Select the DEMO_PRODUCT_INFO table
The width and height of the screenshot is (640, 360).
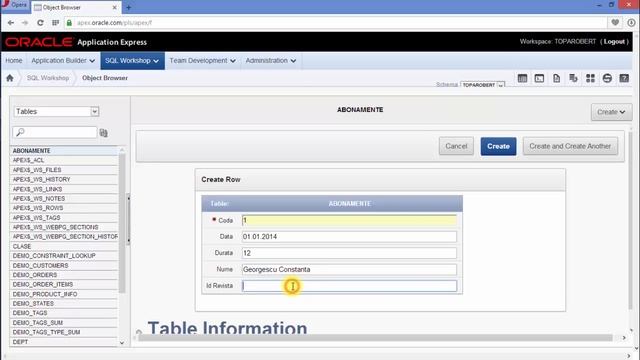(x=64, y=294)
